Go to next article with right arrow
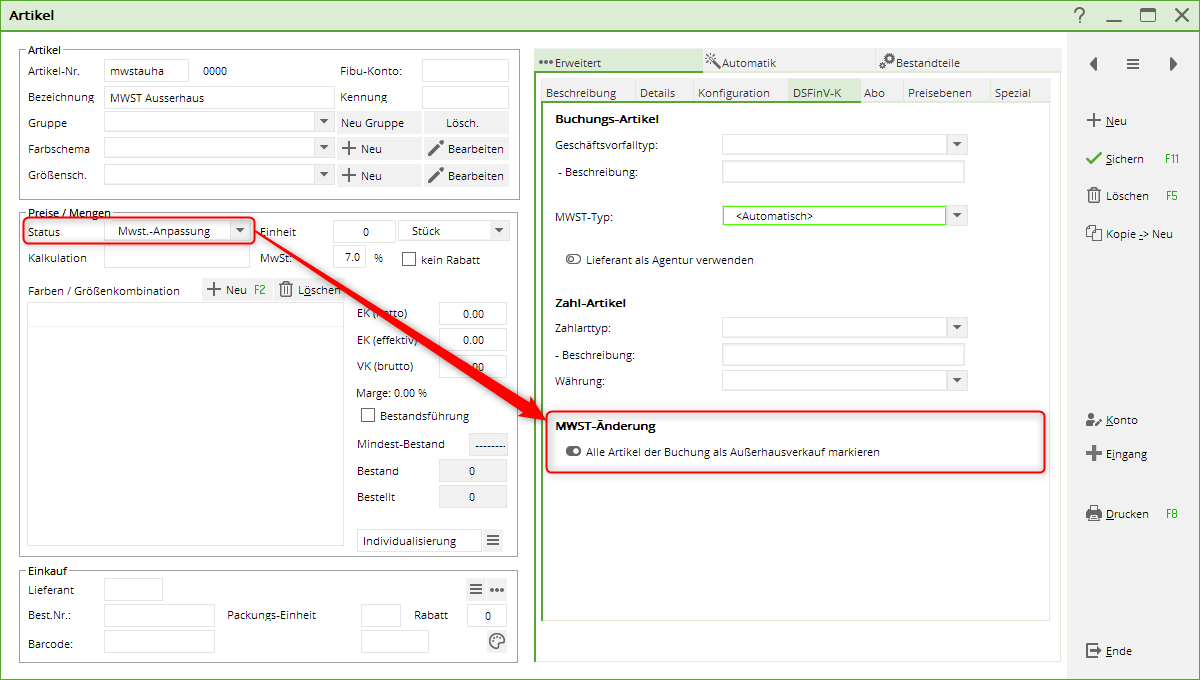 pos(1173,64)
